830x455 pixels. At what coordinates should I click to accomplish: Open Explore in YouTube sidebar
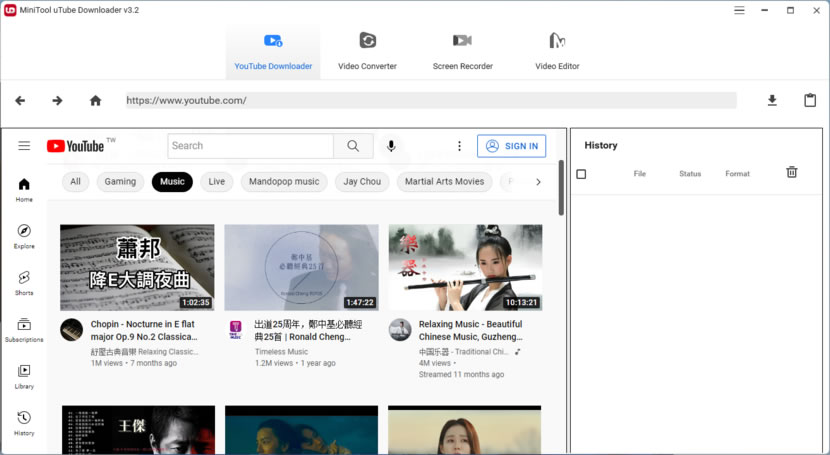pos(24,236)
